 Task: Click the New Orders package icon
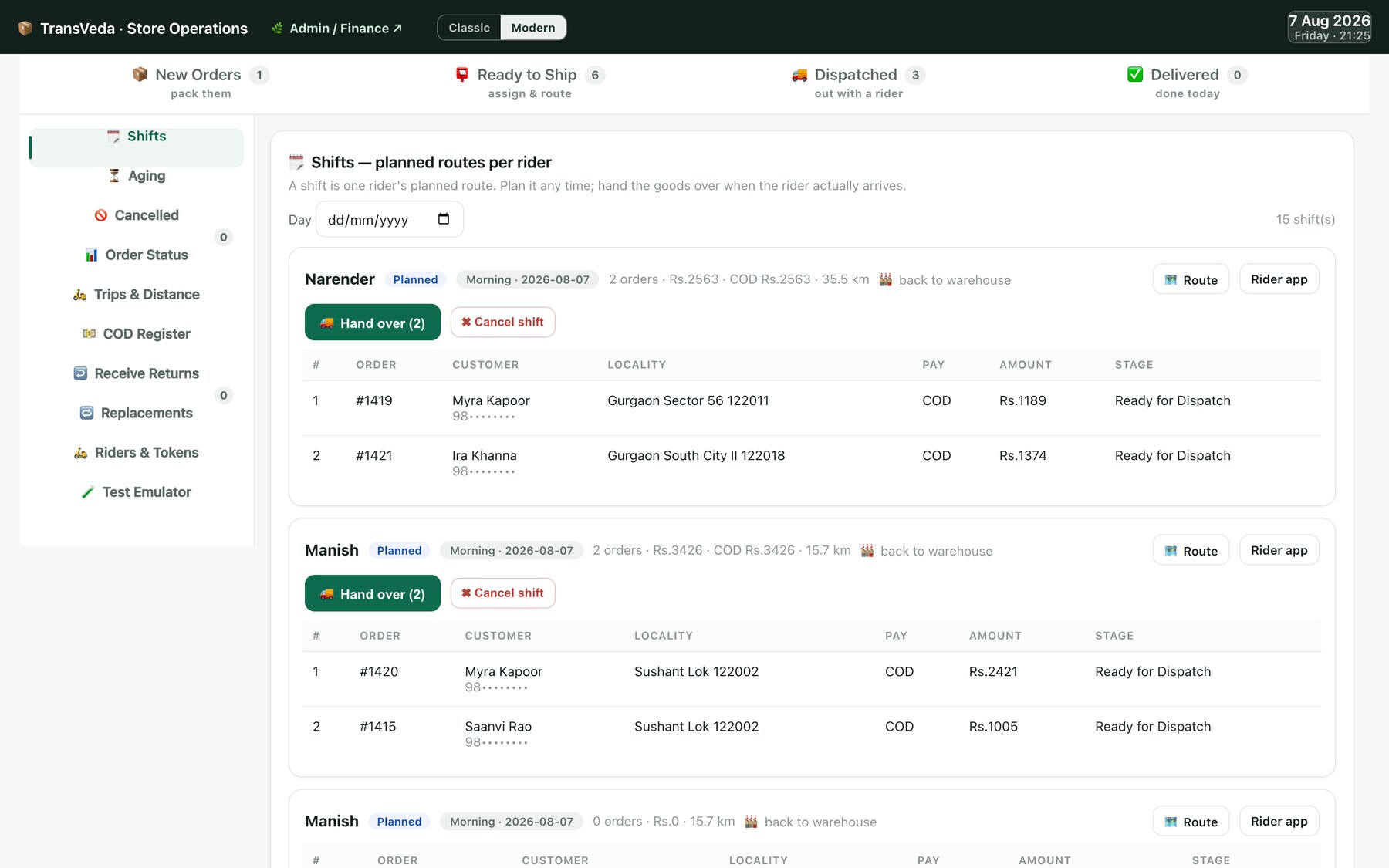pos(140,74)
